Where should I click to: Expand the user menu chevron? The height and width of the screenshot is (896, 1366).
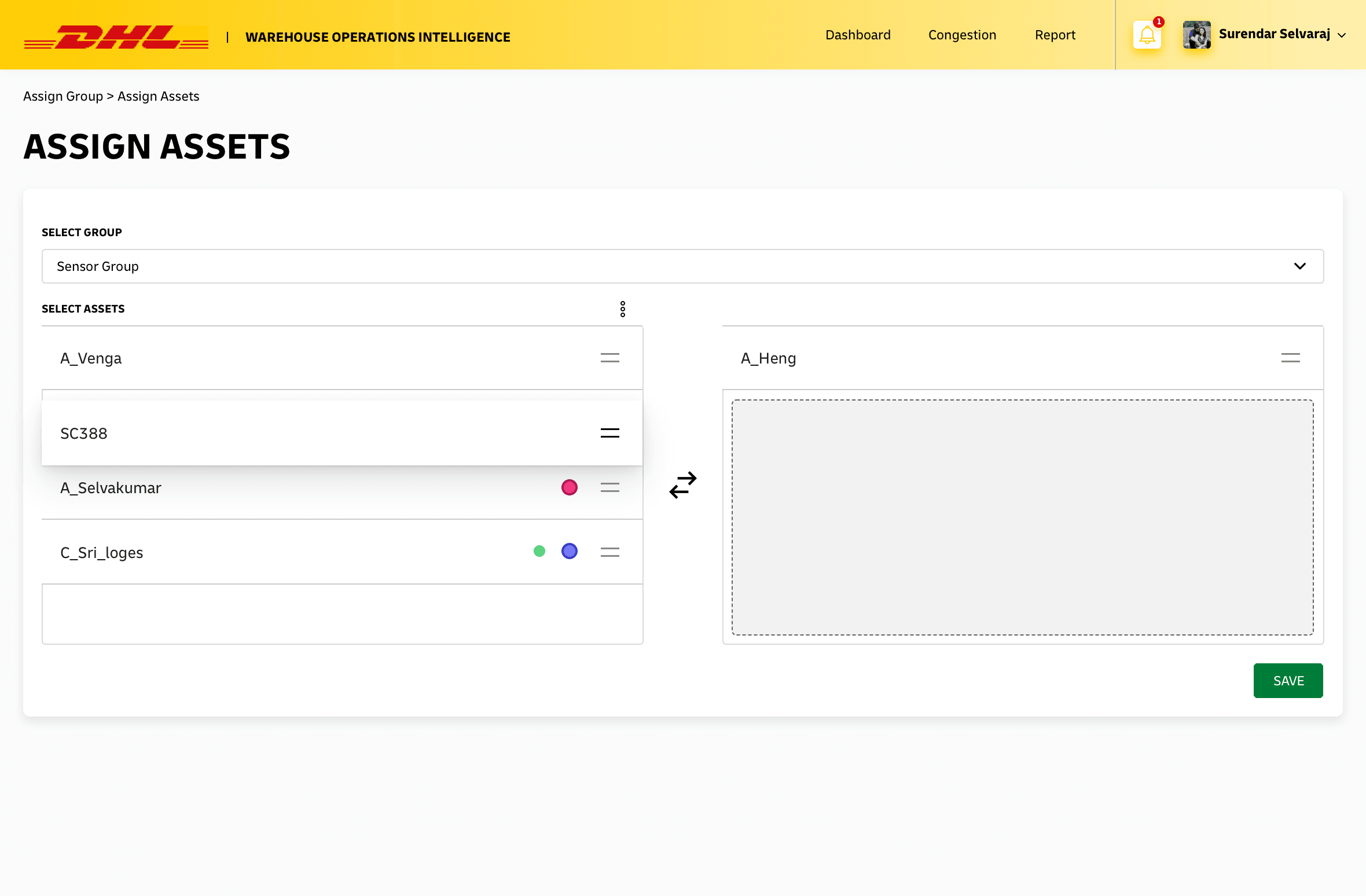click(x=1342, y=35)
